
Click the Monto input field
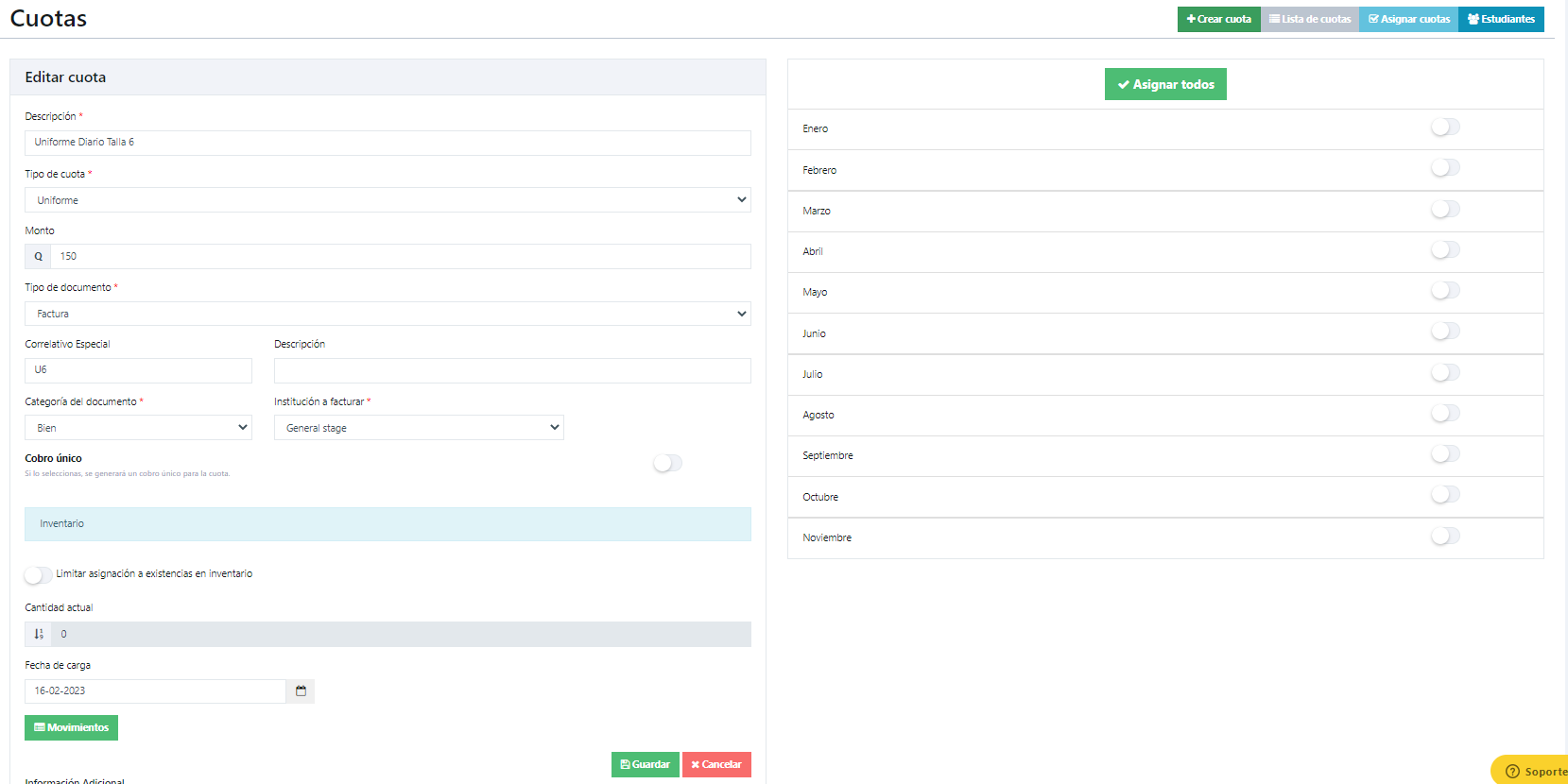401,256
